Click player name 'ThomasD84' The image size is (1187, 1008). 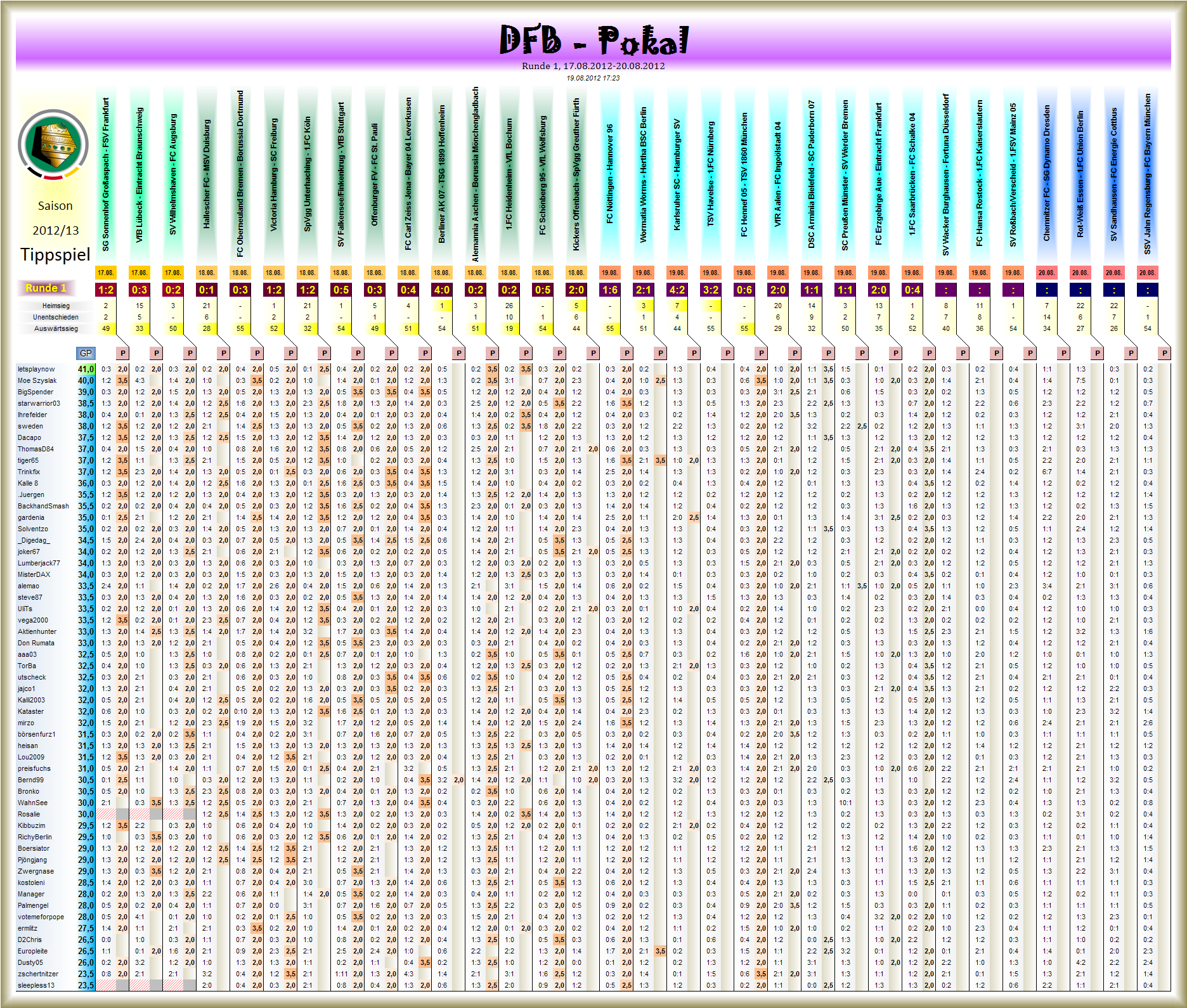point(36,449)
